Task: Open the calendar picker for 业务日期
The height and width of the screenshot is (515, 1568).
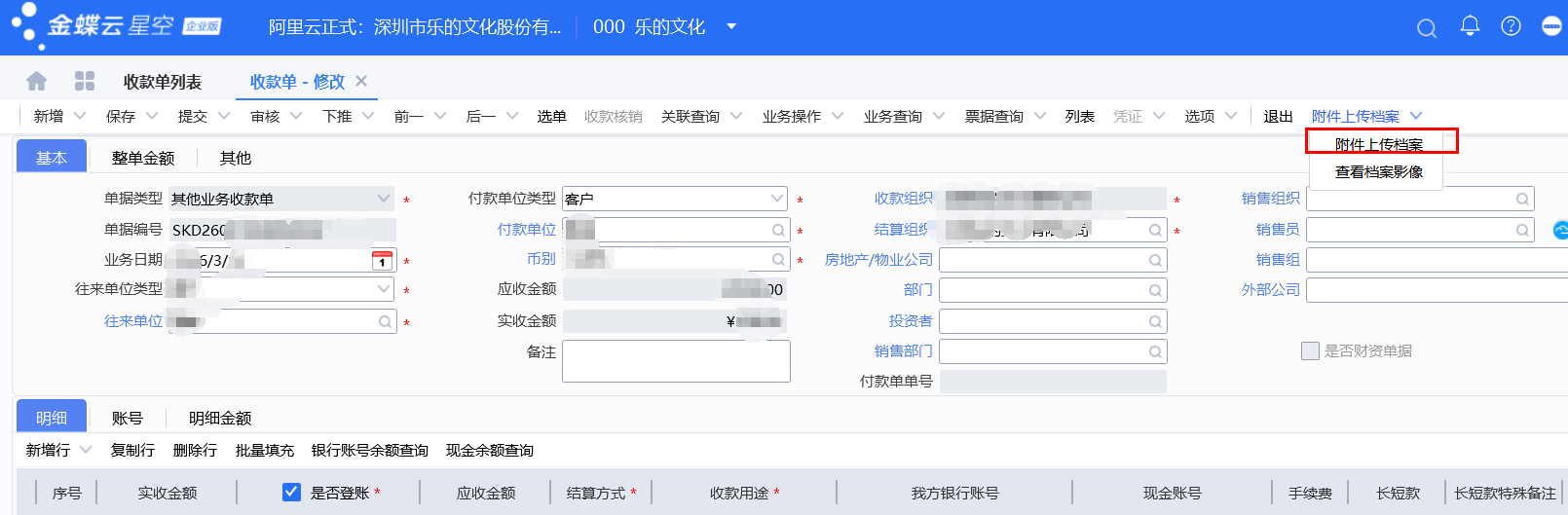Action: click(x=382, y=261)
